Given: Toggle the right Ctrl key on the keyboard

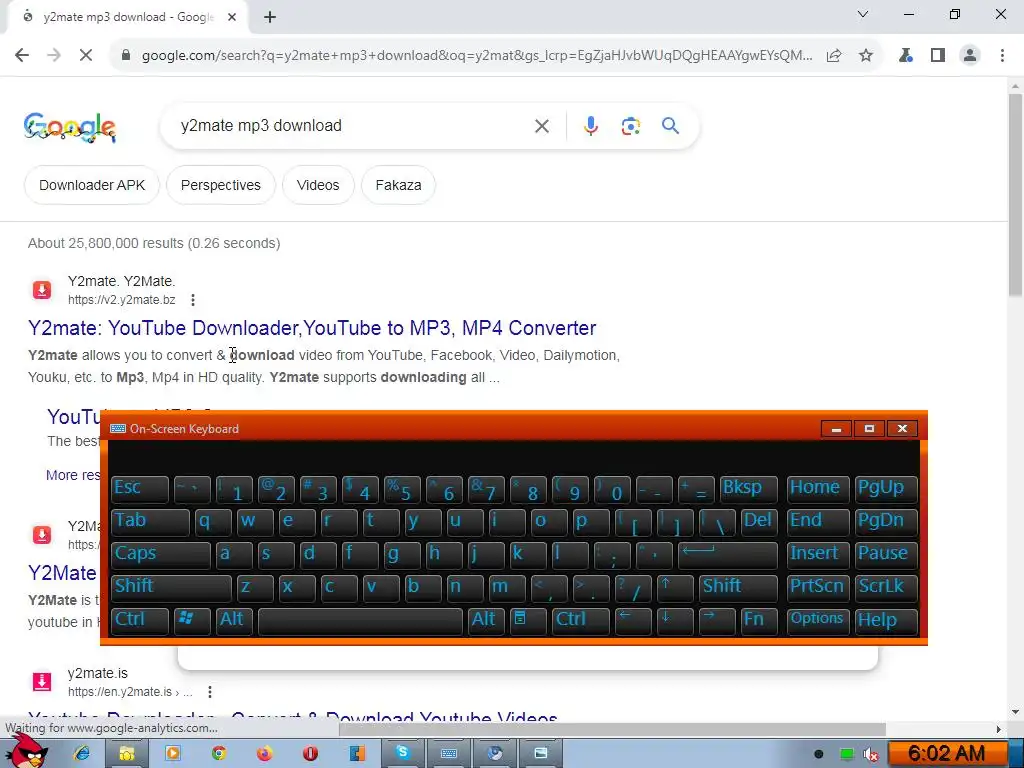Looking at the screenshot, I should (581, 620).
